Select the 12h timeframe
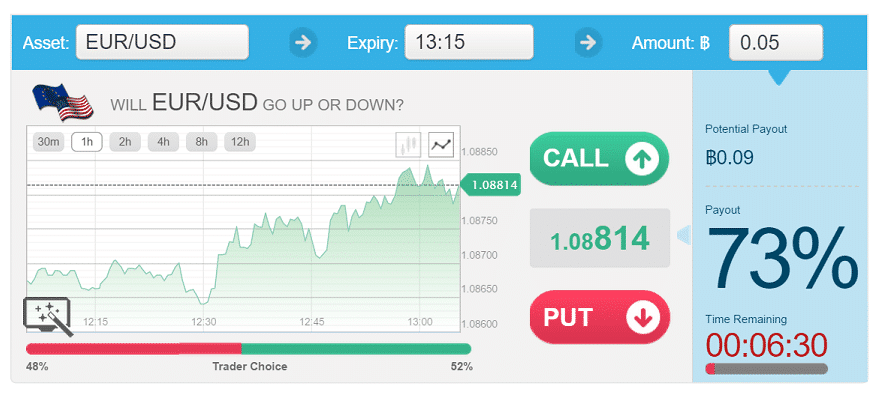Viewport: 880px width, 400px height. pos(240,142)
